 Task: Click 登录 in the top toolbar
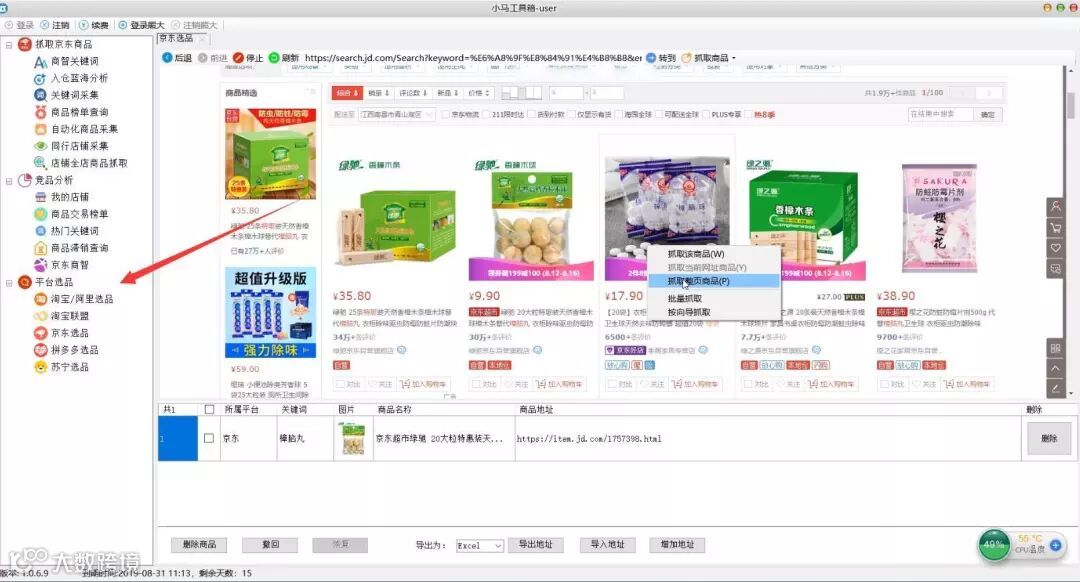click(20, 25)
